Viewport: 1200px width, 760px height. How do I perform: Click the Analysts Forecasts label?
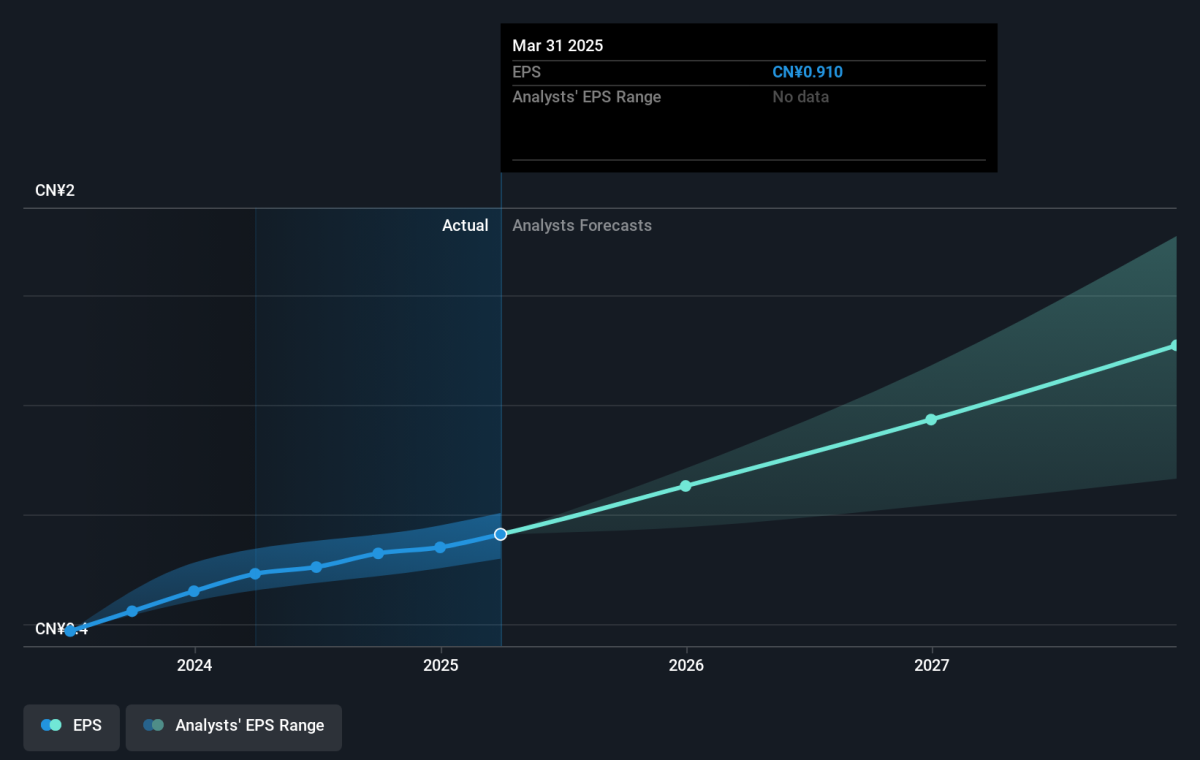coord(582,226)
